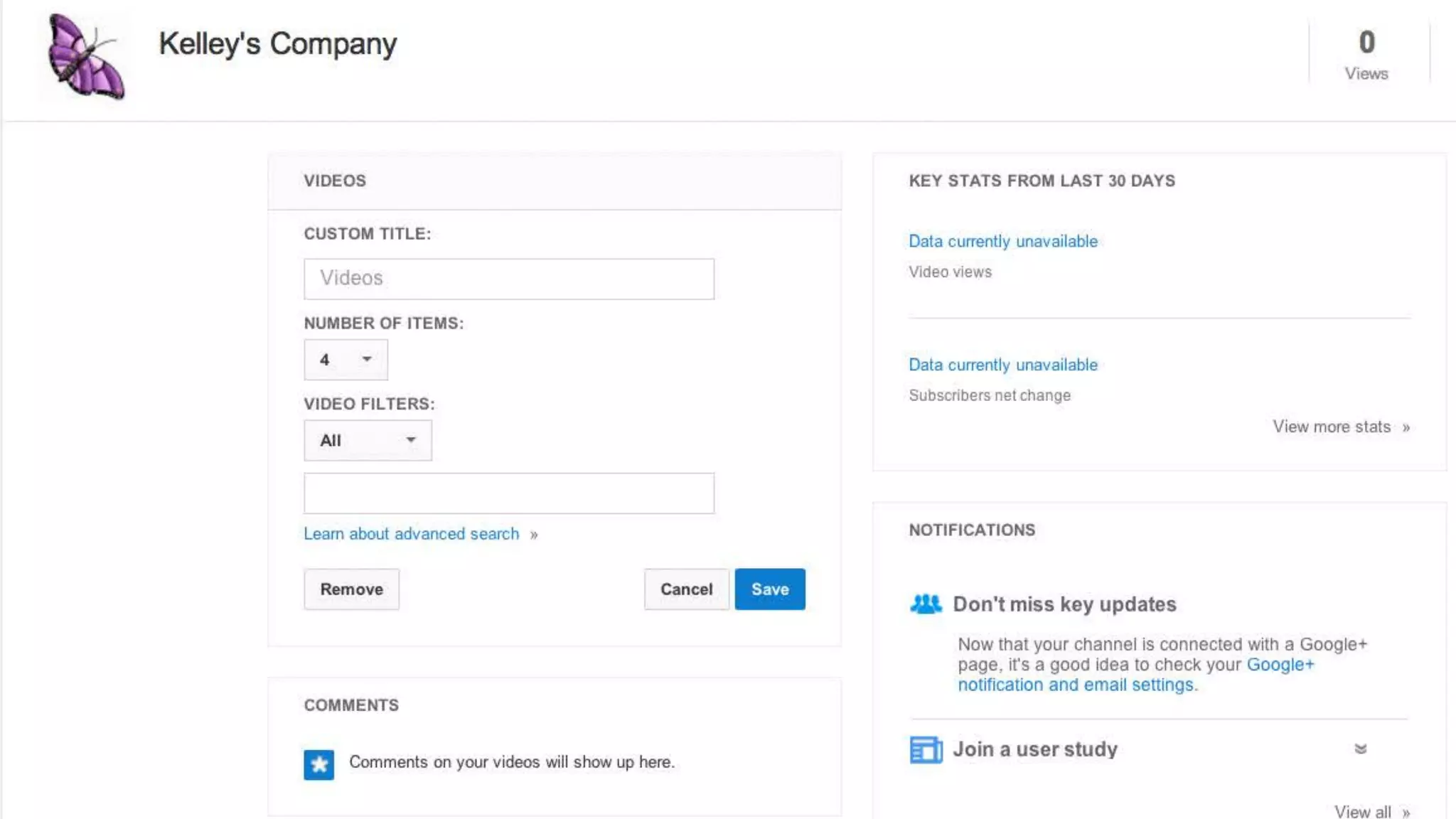Open the Number of Items dropdown
The width and height of the screenshot is (1456, 819).
click(x=346, y=360)
